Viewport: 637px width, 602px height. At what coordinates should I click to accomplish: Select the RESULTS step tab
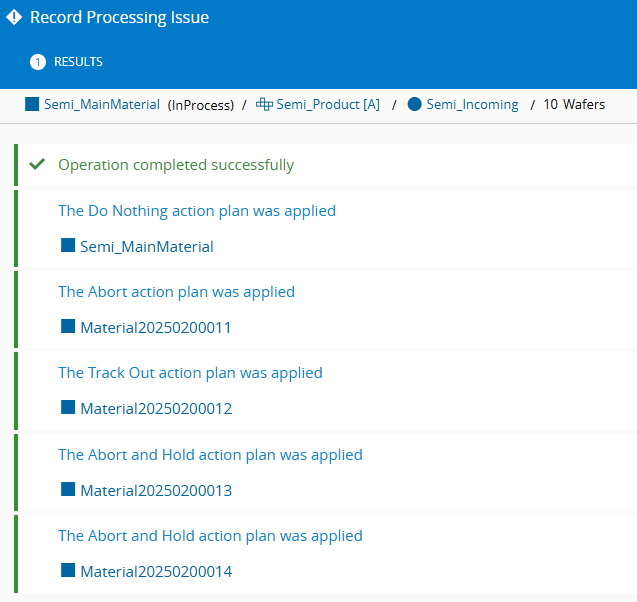tap(78, 62)
